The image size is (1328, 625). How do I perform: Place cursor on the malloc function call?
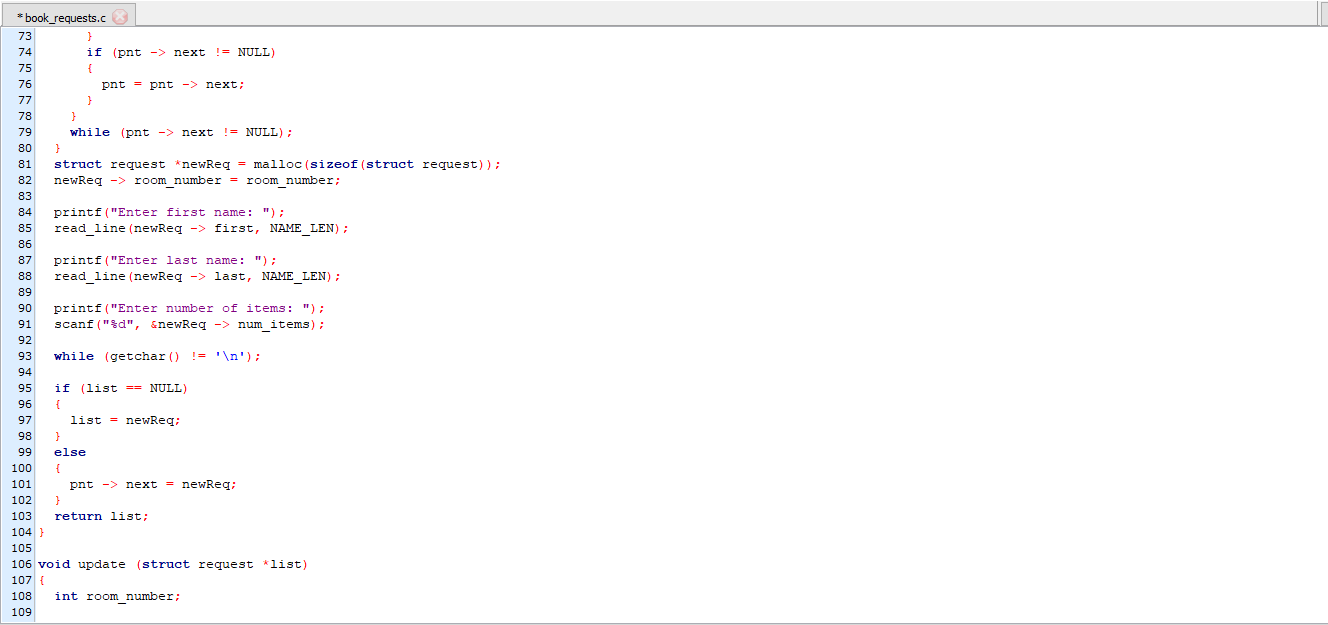click(279, 164)
